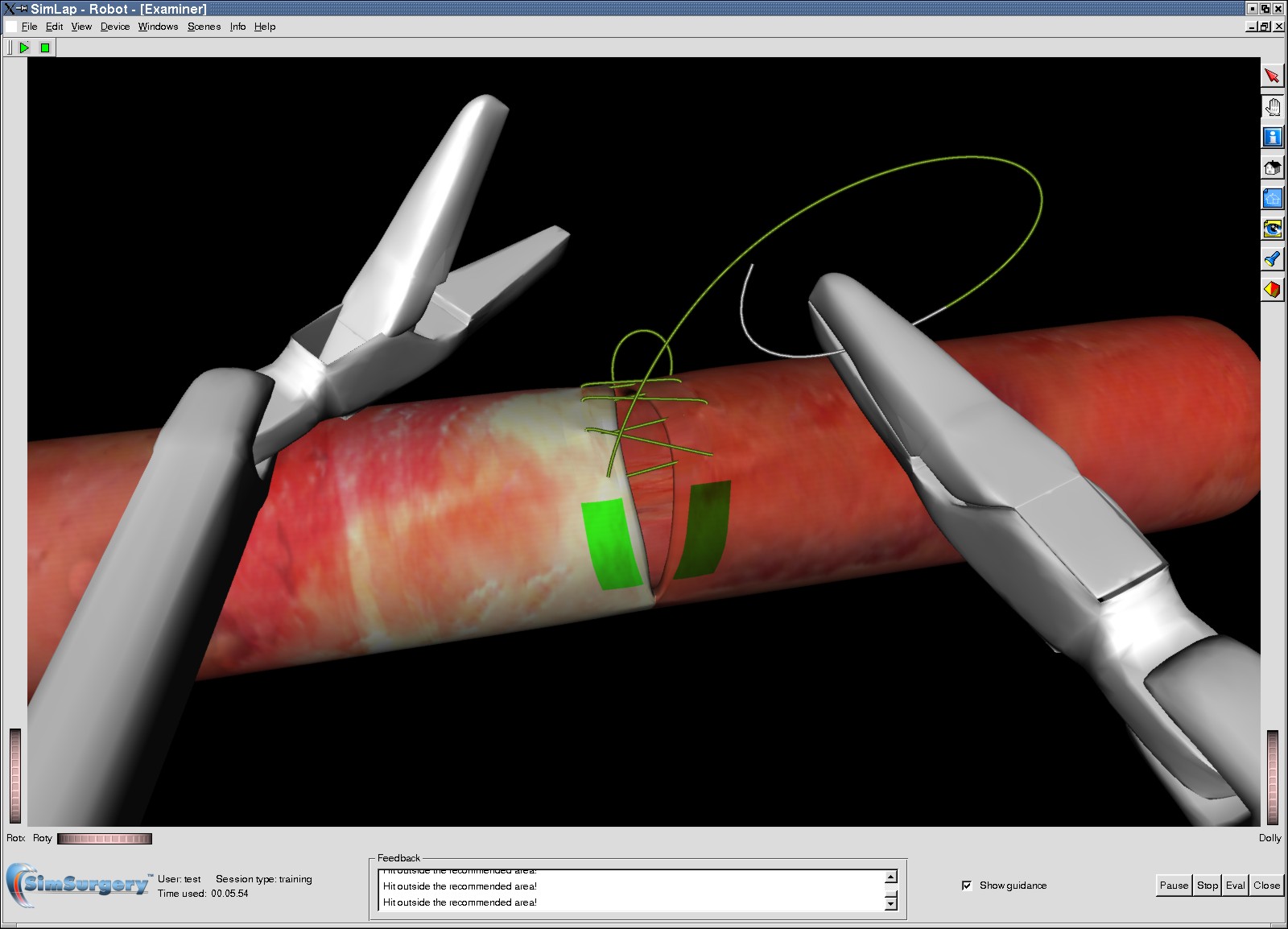Open the Edit menu
The image size is (1288, 929).
pos(54,27)
